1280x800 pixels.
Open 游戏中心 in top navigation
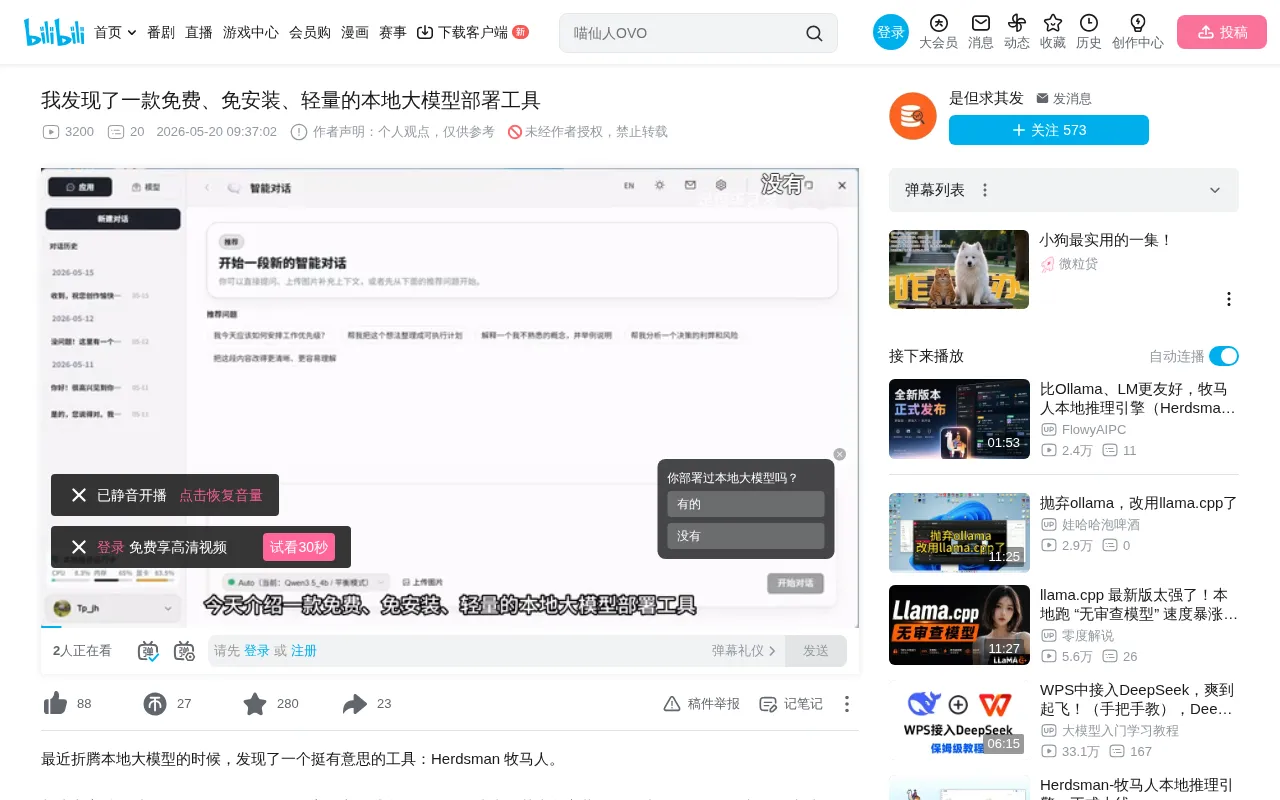click(251, 32)
